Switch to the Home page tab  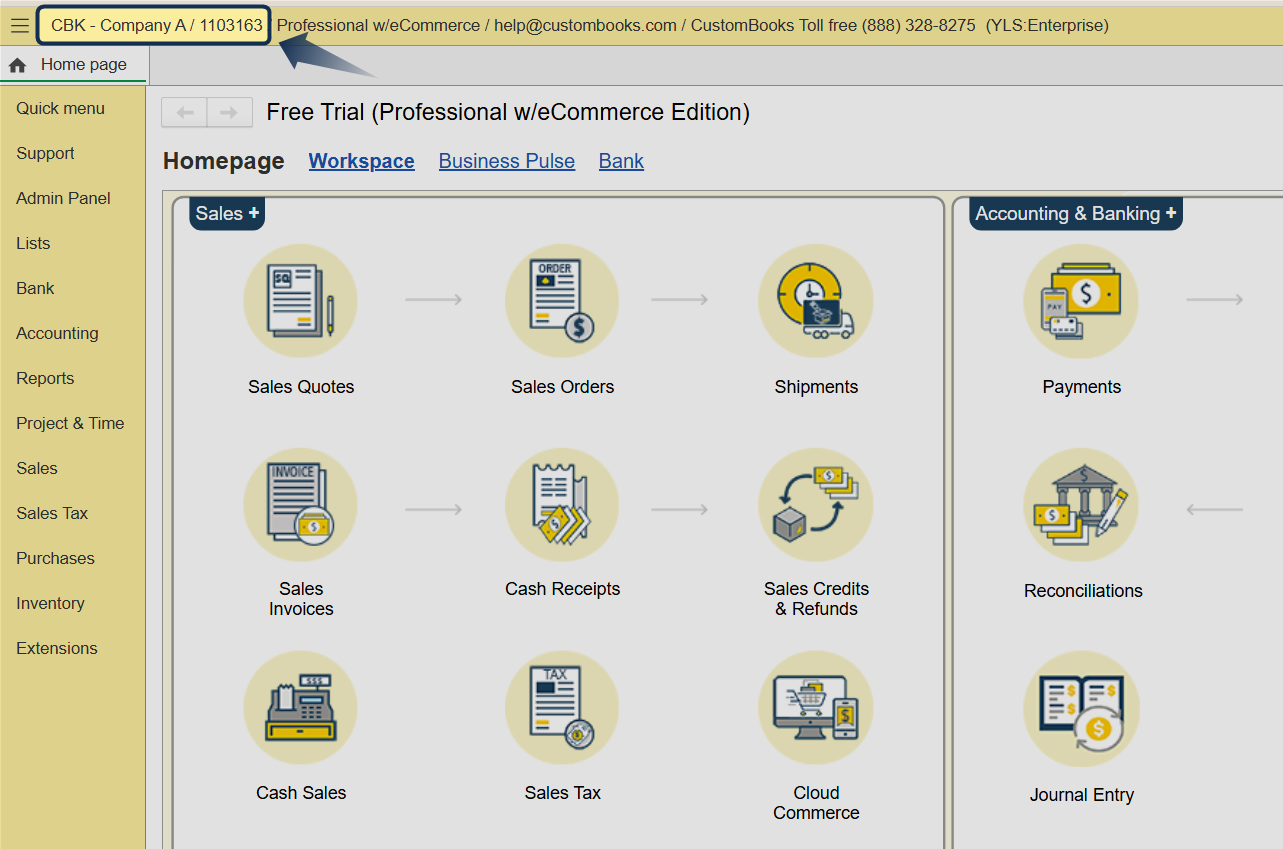(x=73, y=65)
